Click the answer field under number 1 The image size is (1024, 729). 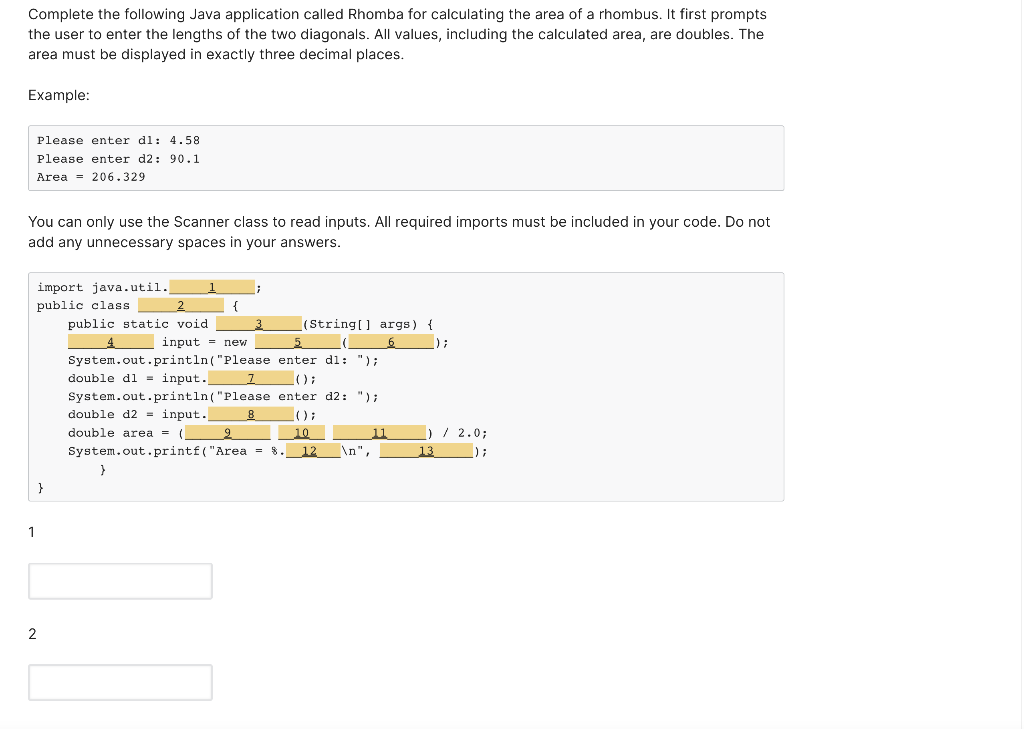point(120,581)
